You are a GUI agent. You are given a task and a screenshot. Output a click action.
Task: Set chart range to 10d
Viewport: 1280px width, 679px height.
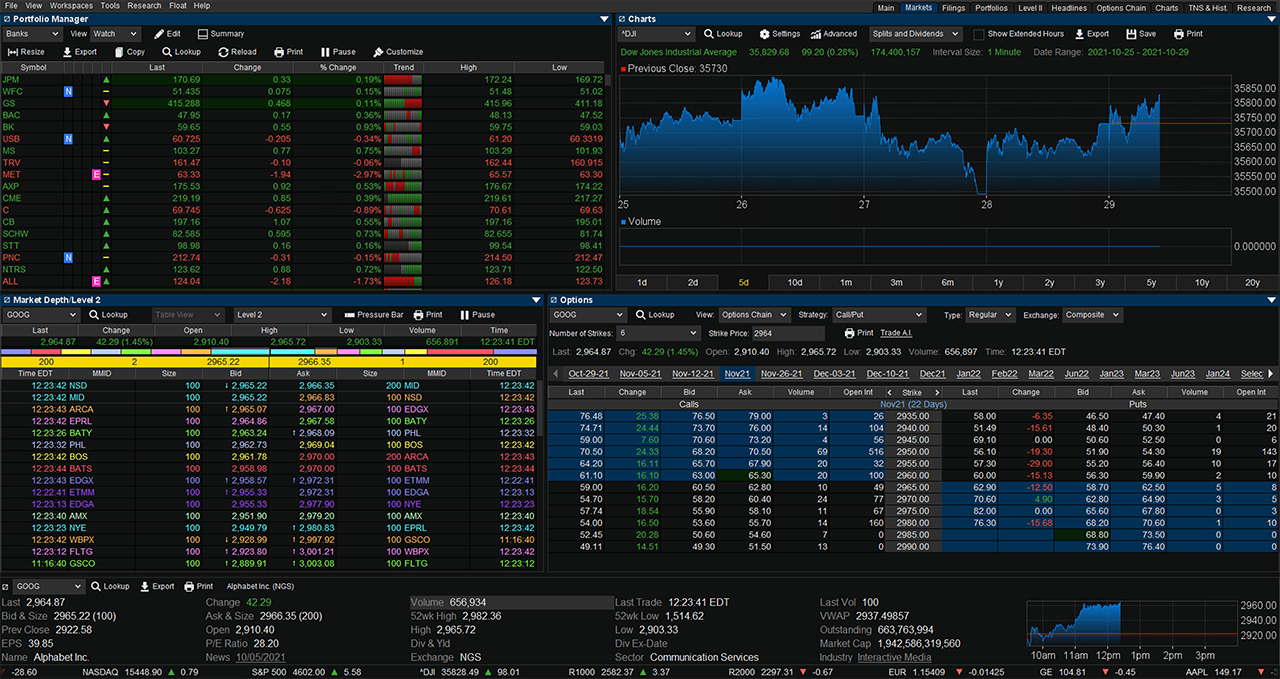795,283
